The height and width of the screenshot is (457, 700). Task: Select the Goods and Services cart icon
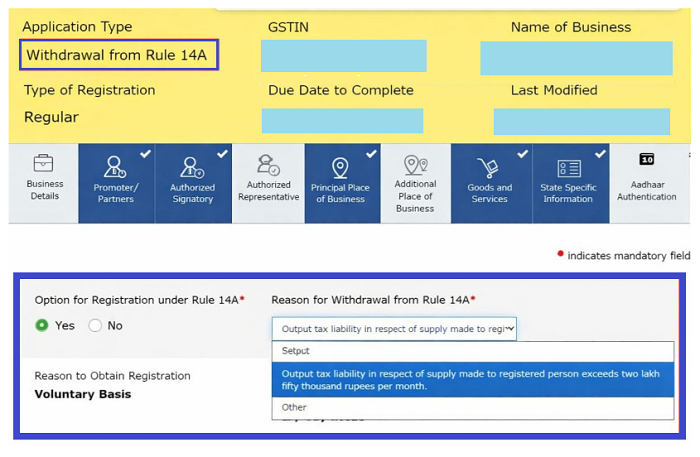489,167
